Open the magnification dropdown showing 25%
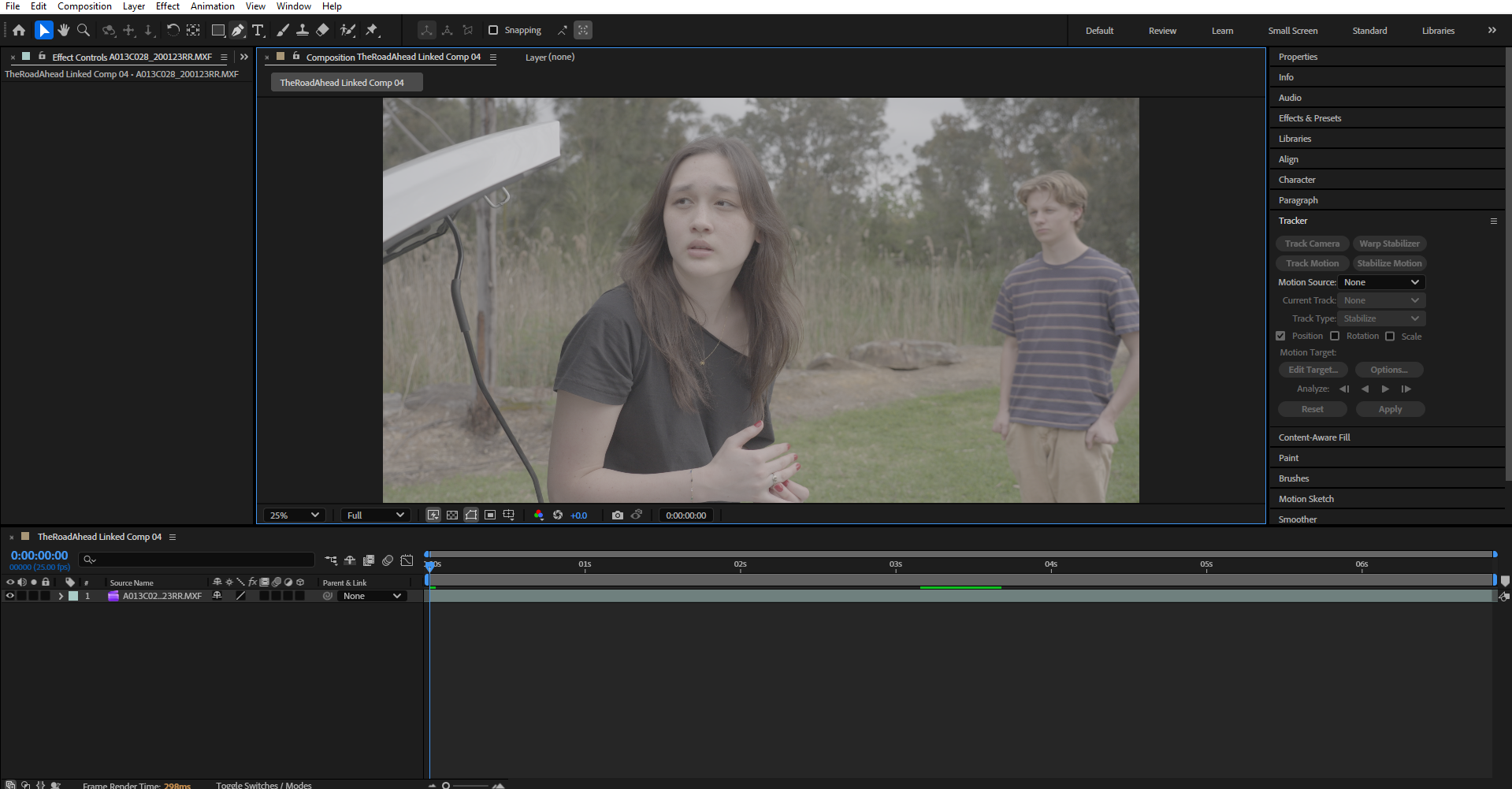 pos(293,515)
